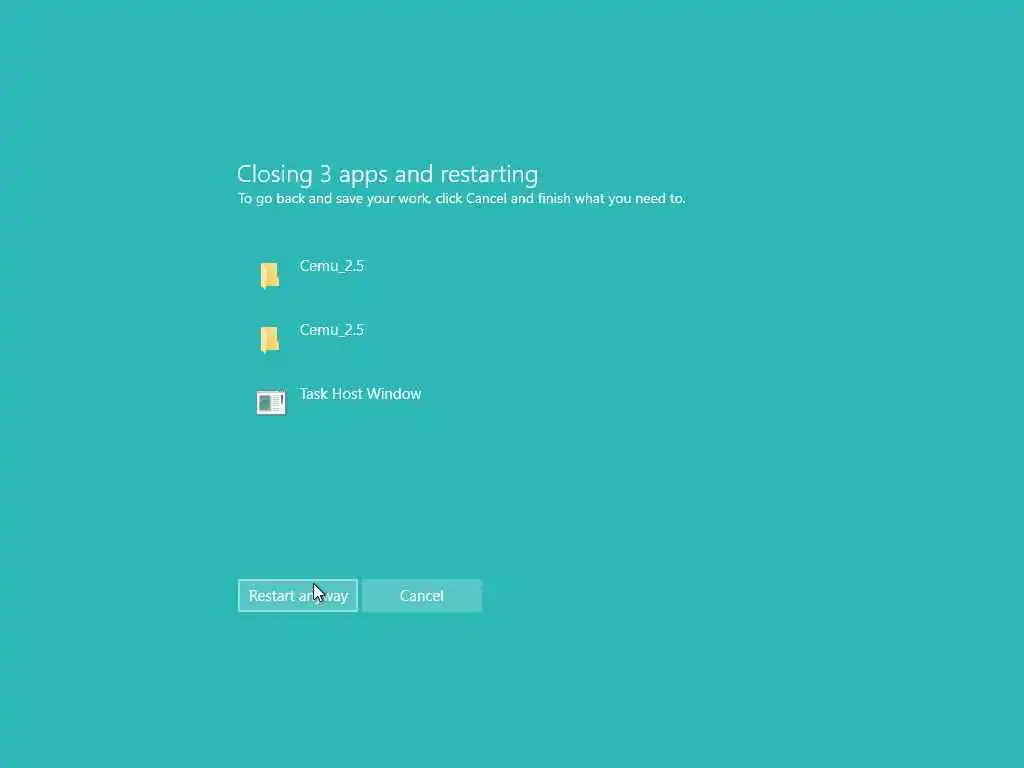
Task: Click the word 'restarting' in the heading
Action: (x=489, y=174)
